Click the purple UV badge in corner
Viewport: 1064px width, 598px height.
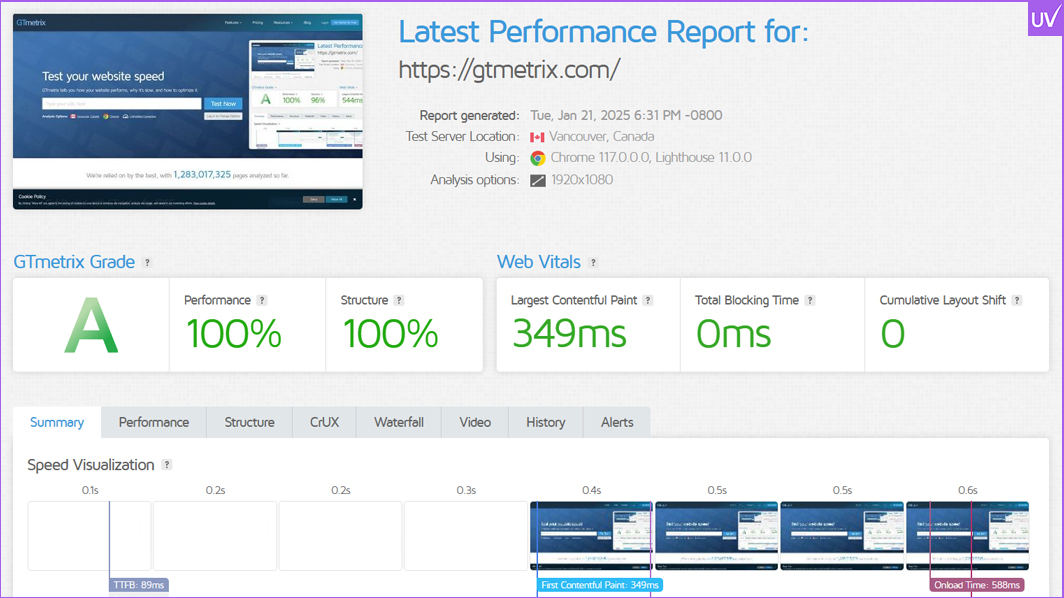pyautogui.click(x=1045, y=18)
